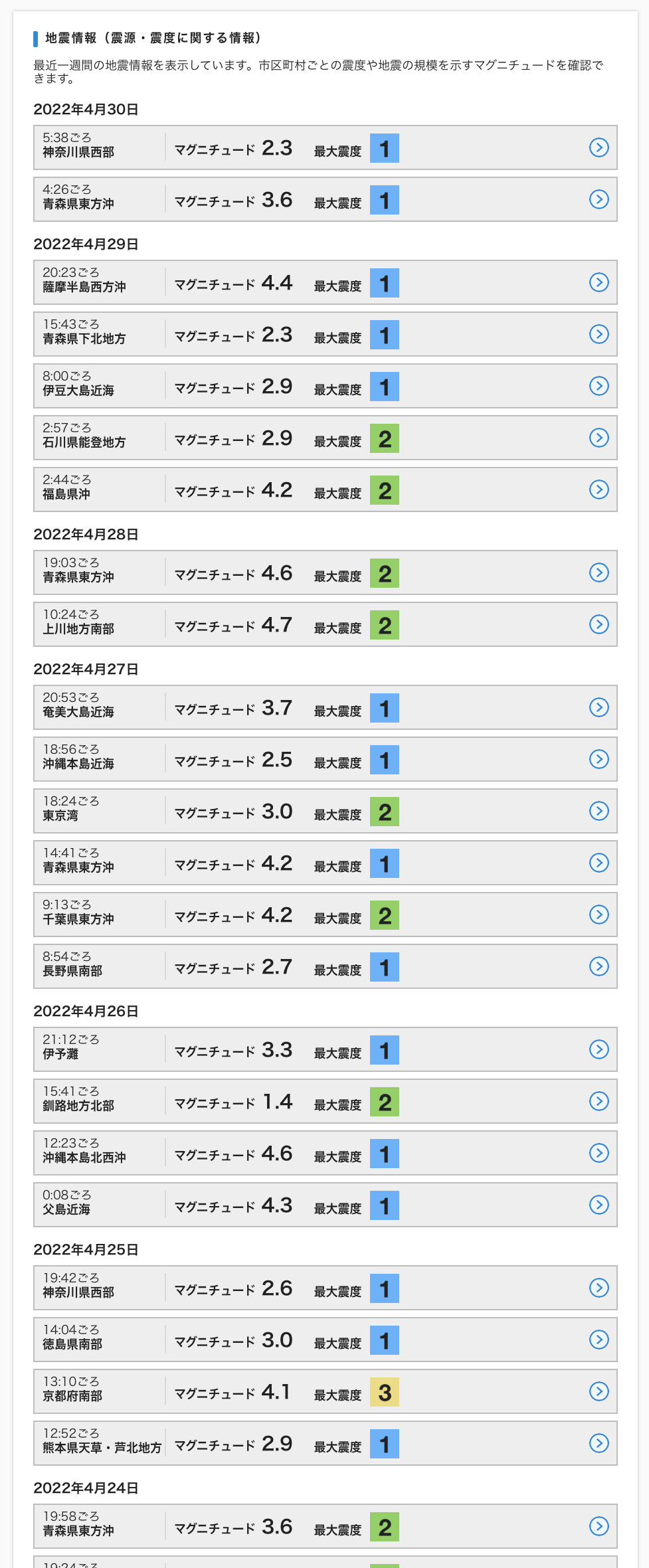Click blue intensity 1 badge for 奄美大島近海
This screenshot has width=649, height=1568.
click(x=385, y=708)
